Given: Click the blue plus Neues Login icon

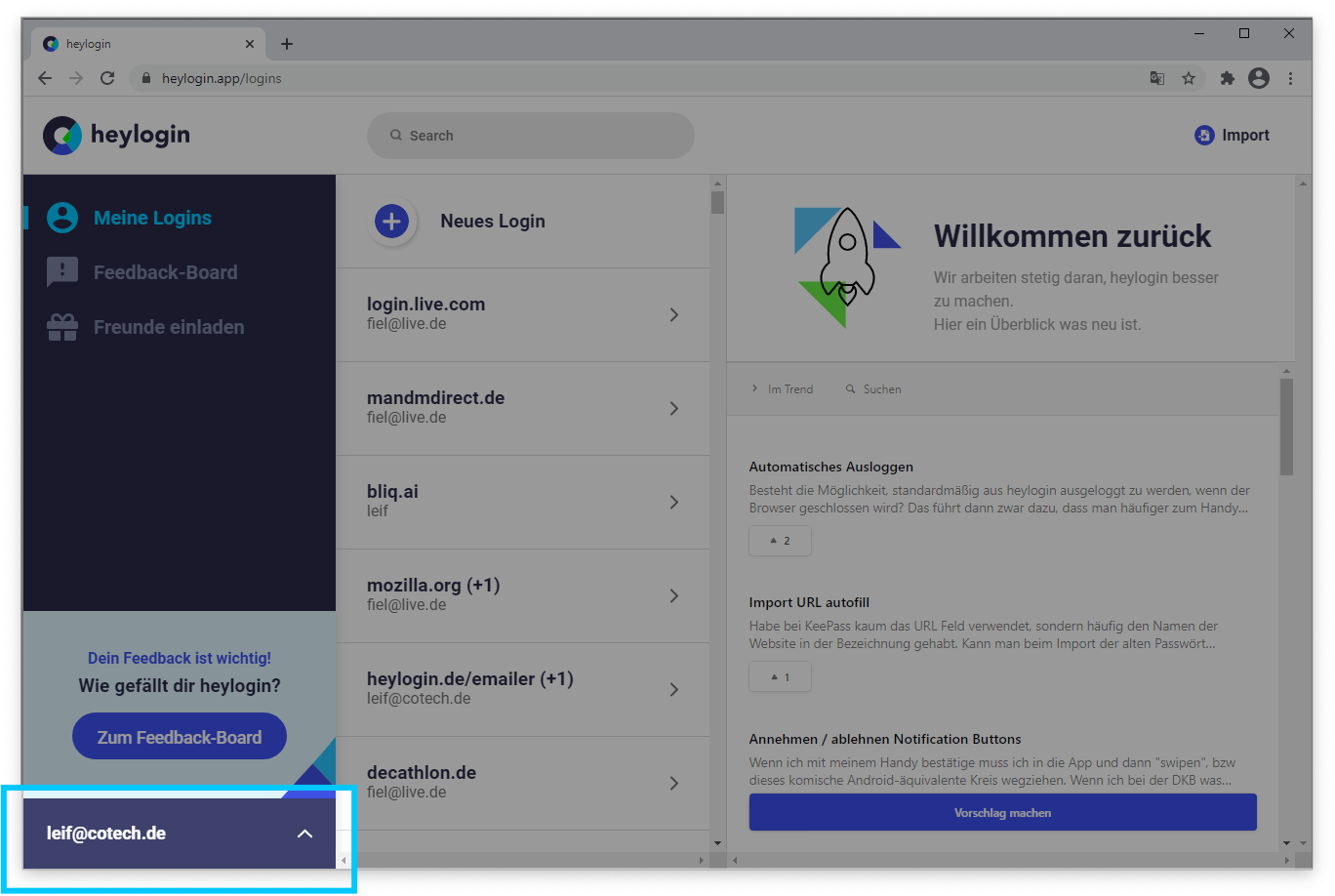Looking at the screenshot, I should [x=391, y=222].
